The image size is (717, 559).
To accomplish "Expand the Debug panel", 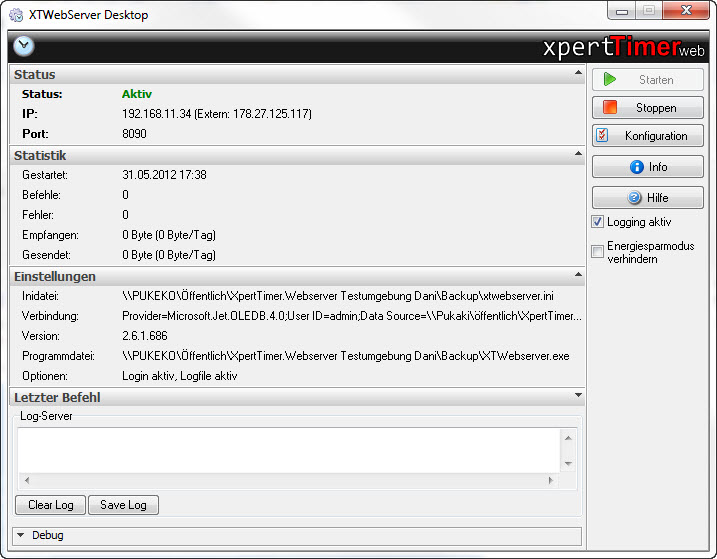I will point(21,535).
